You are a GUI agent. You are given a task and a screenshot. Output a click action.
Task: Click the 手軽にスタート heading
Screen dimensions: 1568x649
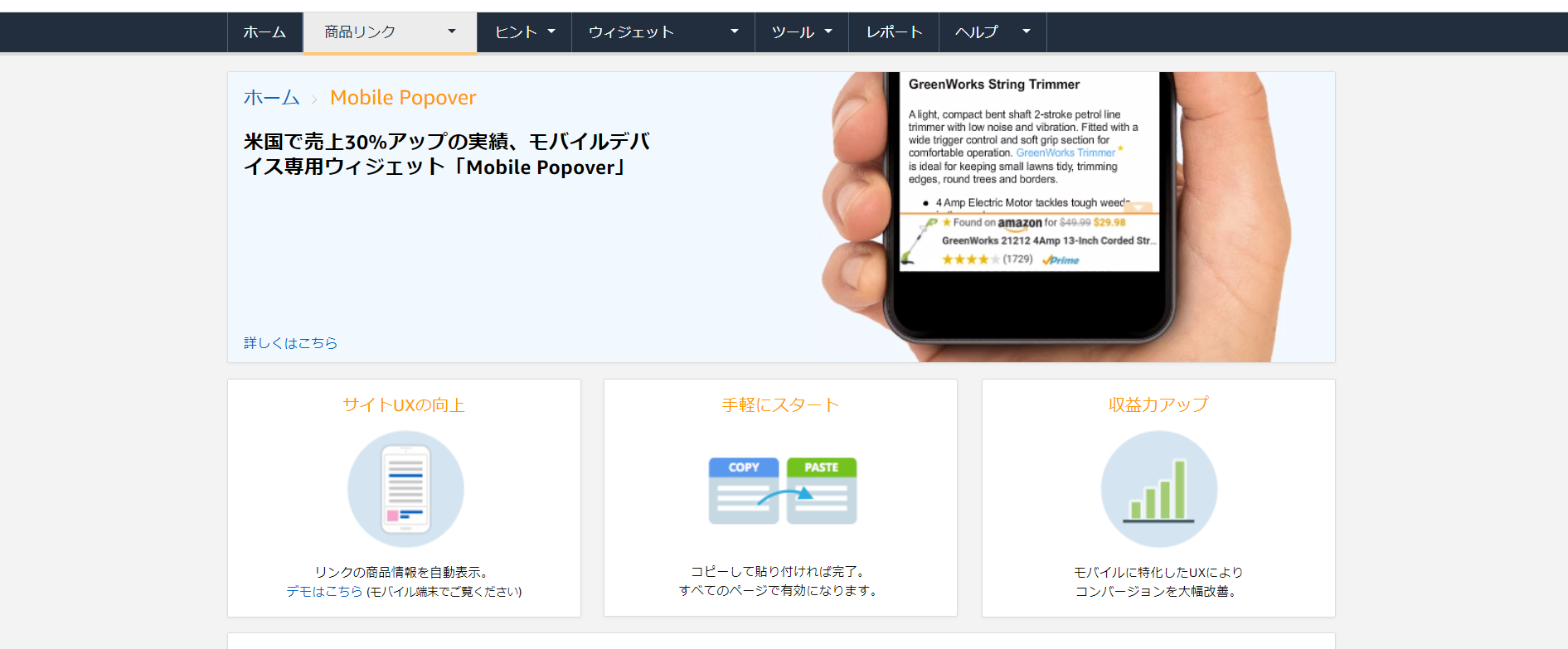(x=780, y=405)
